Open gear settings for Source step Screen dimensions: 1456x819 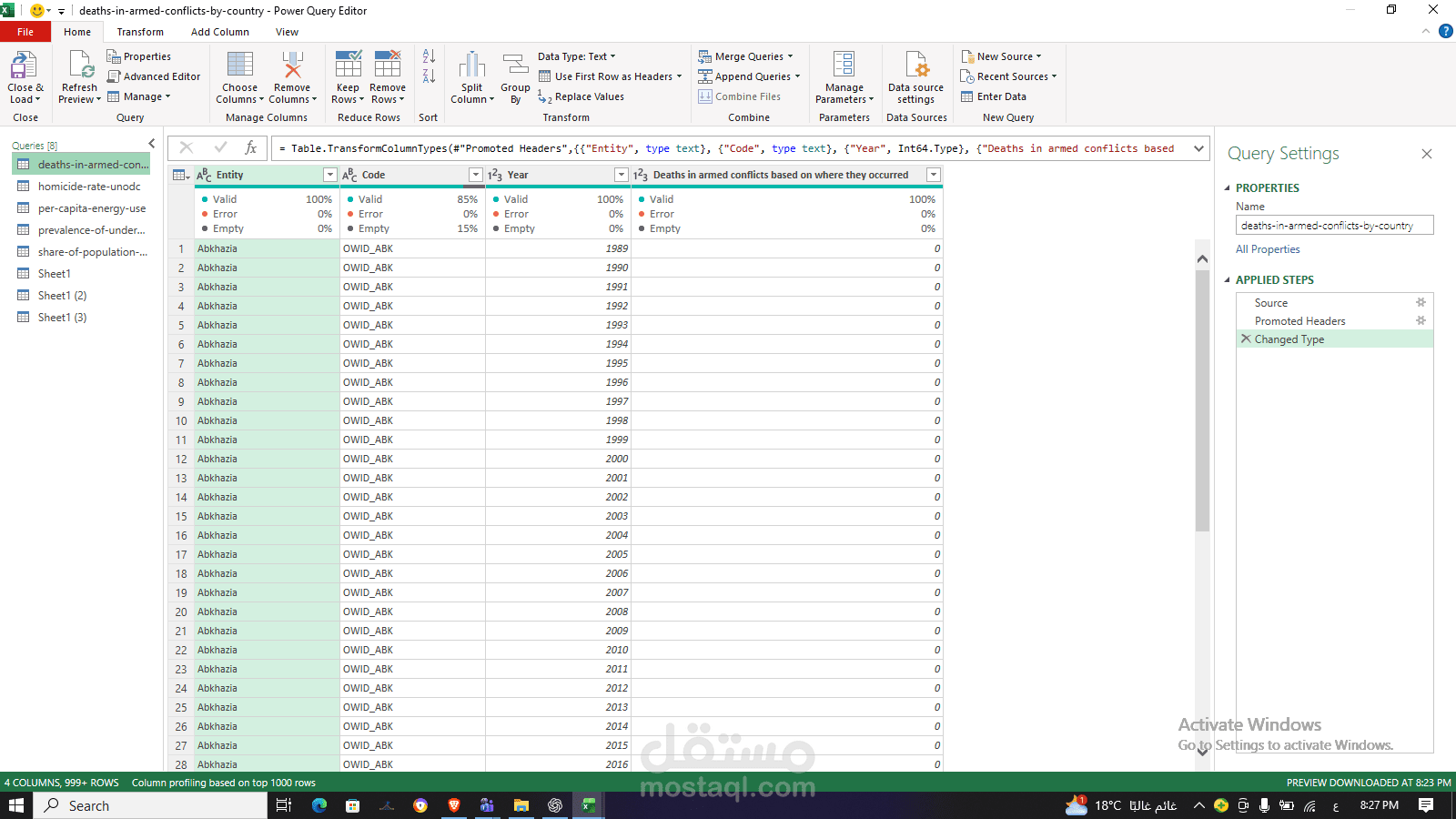(1421, 302)
